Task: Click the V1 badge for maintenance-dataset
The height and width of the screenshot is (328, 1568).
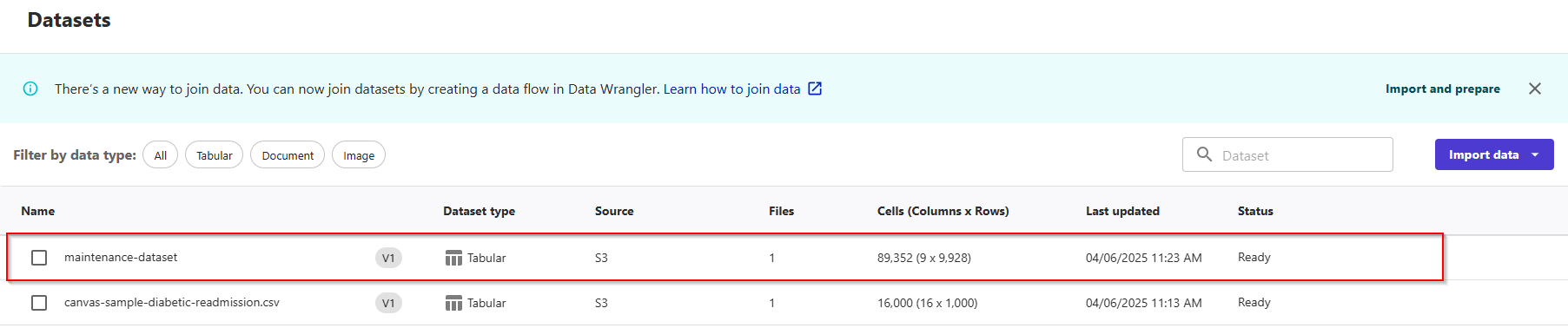Action: tap(388, 258)
